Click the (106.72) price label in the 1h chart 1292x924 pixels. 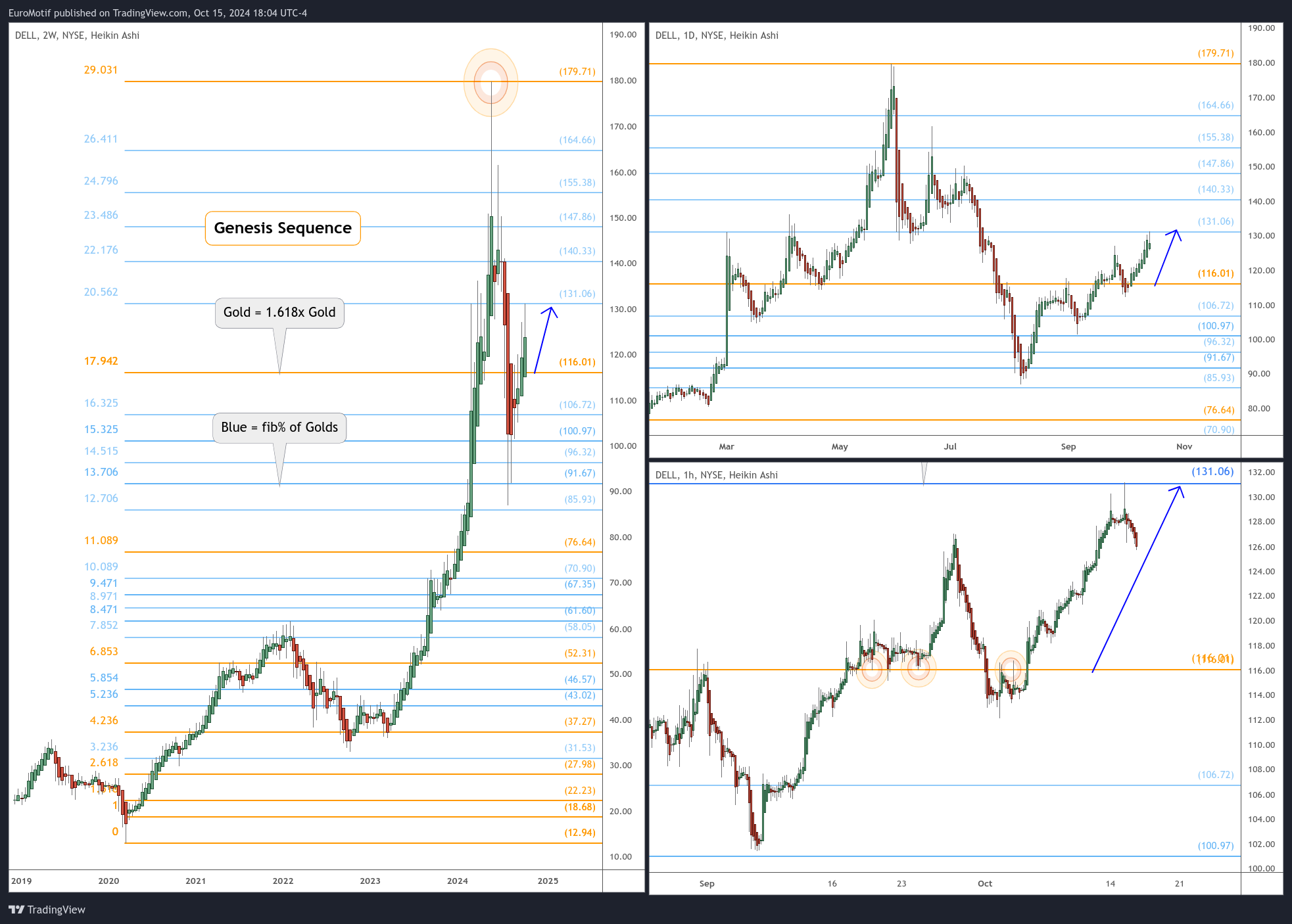[x=1216, y=775]
